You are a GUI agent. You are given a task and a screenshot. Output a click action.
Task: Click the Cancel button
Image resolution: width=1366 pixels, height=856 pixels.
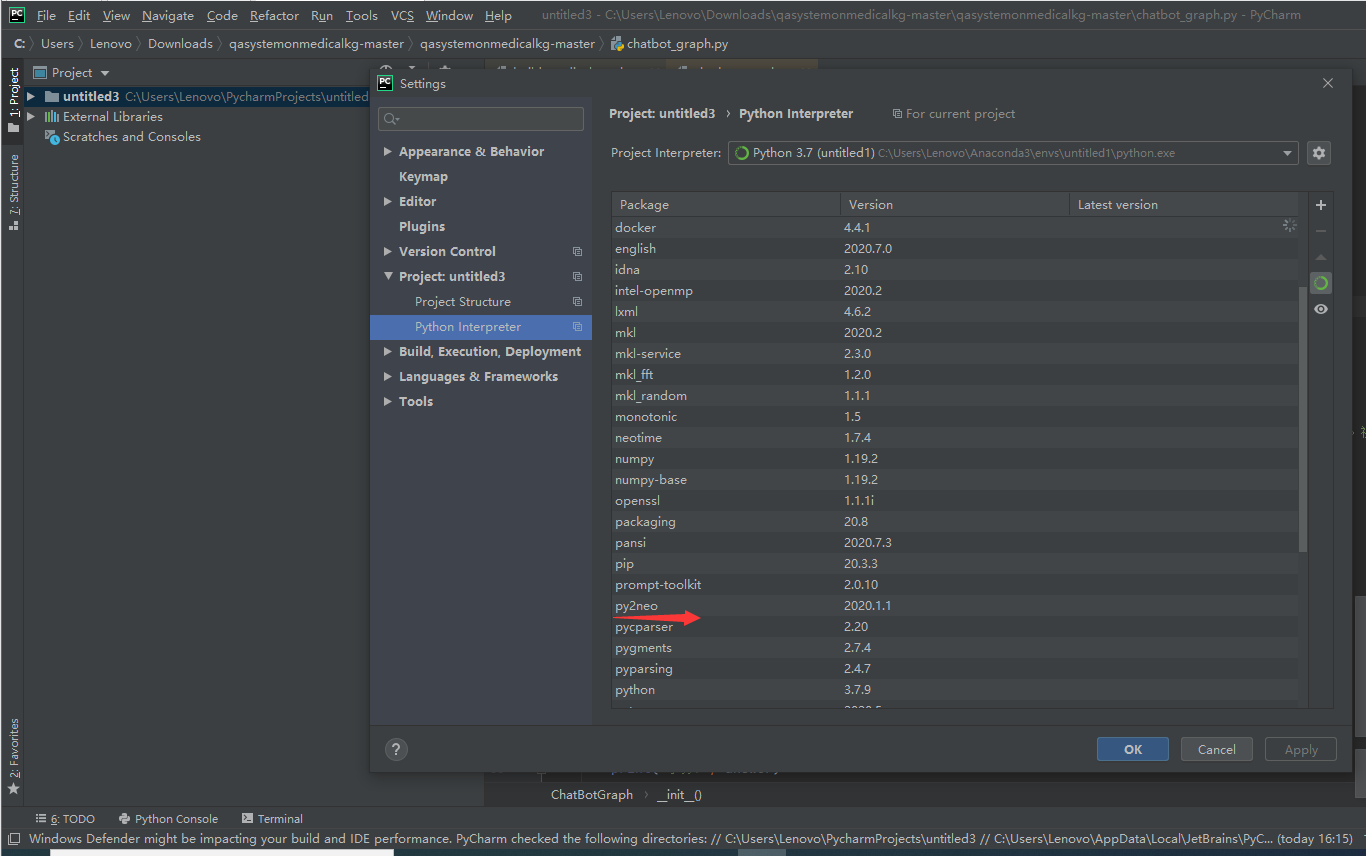pyautogui.click(x=1217, y=750)
